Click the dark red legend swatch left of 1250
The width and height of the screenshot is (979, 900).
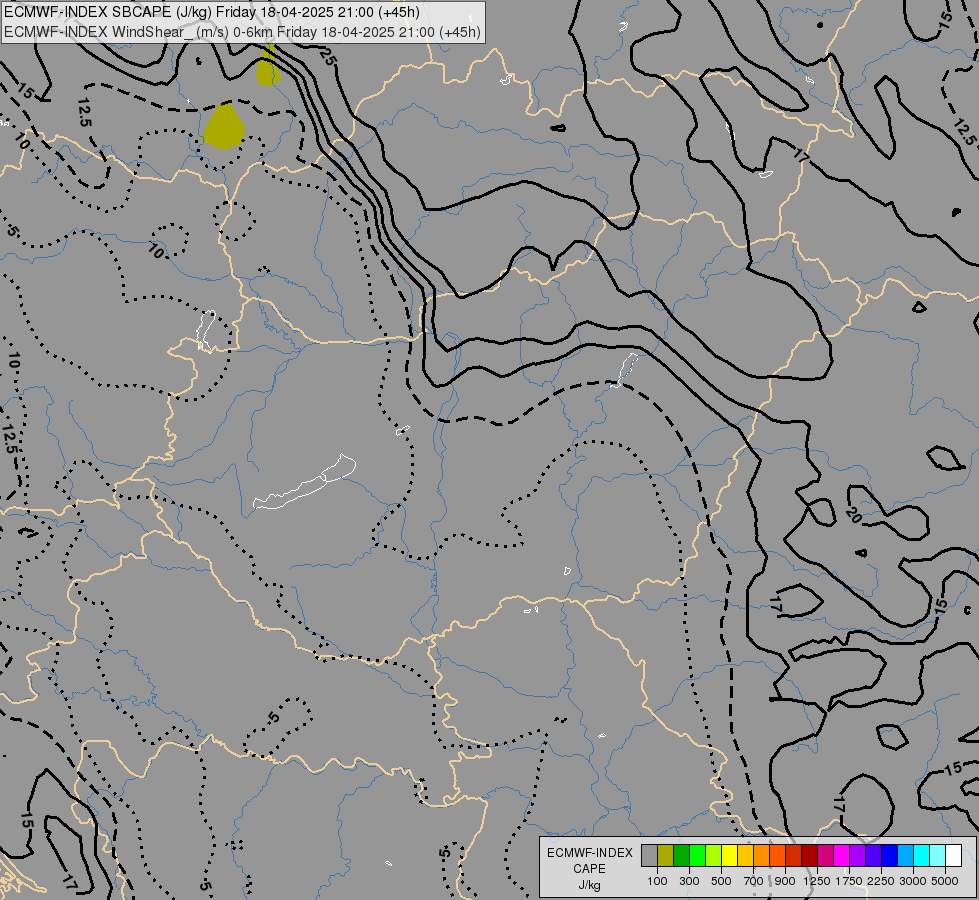pyautogui.click(x=809, y=856)
